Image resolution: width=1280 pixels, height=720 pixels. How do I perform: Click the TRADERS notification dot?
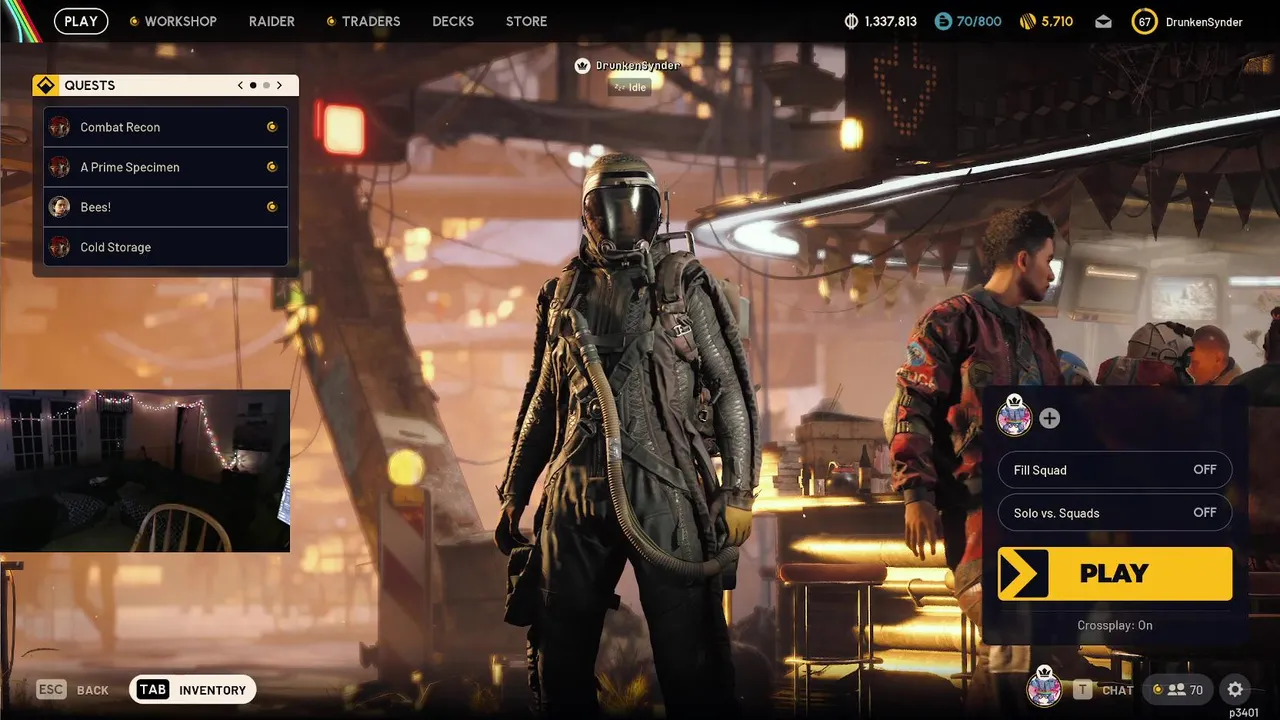(331, 21)
